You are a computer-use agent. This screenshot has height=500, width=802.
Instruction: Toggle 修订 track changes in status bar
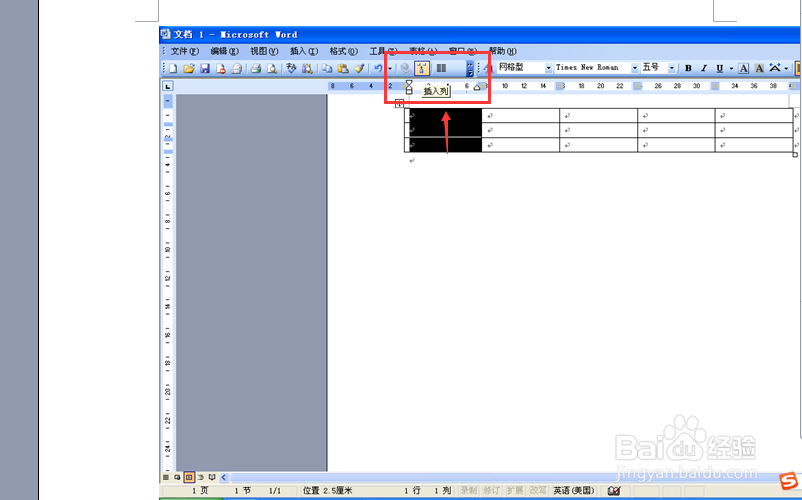point(492,491)
